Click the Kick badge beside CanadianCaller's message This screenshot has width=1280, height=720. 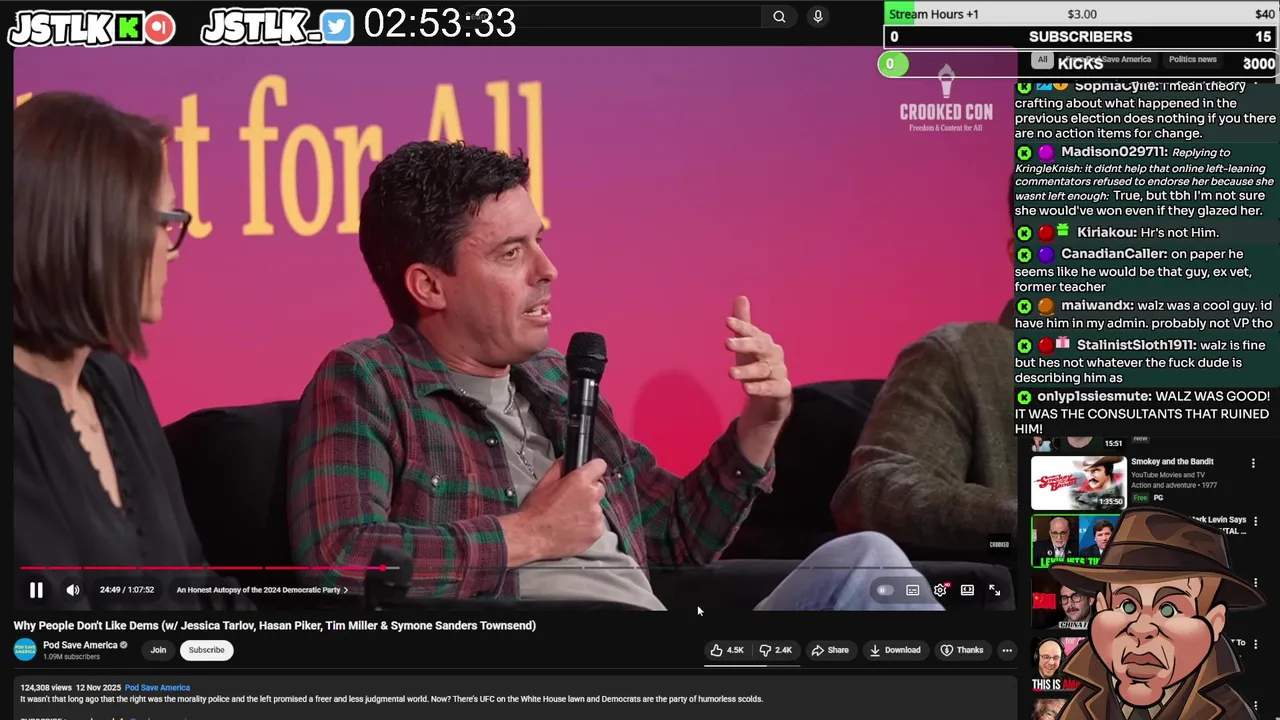pyautogui.click(x=1024, y=255)
